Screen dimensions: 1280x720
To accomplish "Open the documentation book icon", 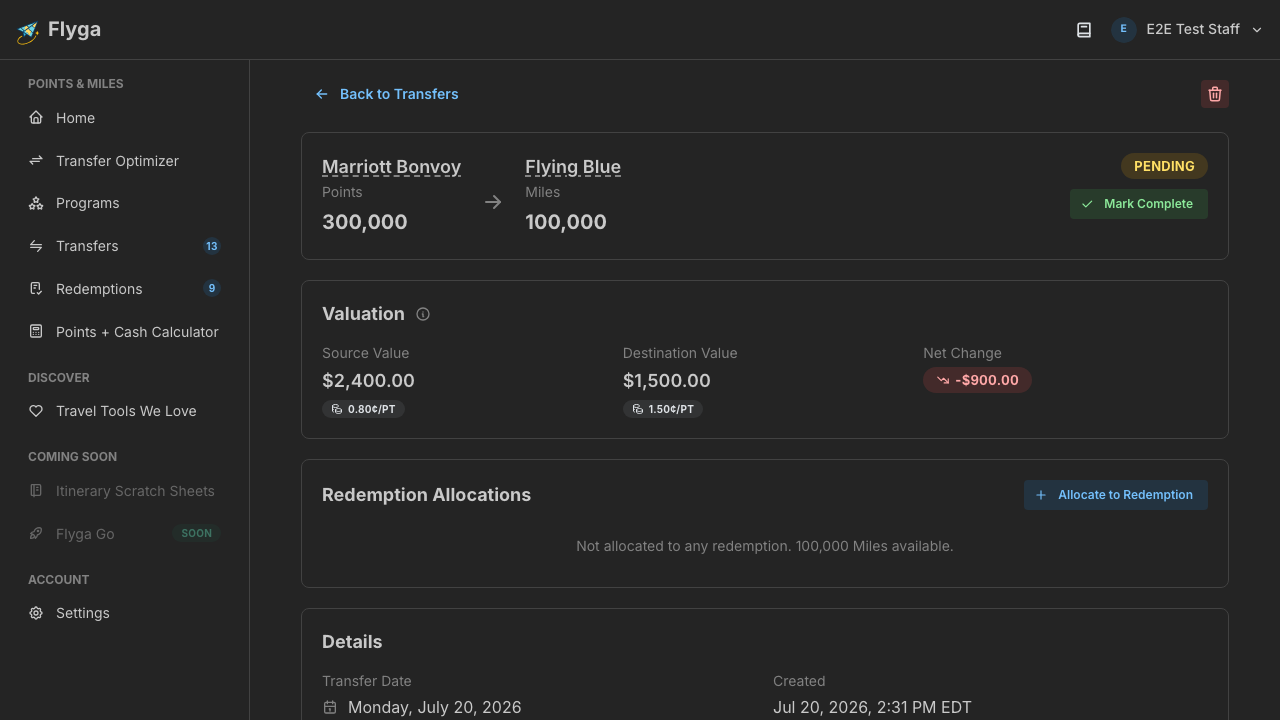I will 1083,30.
